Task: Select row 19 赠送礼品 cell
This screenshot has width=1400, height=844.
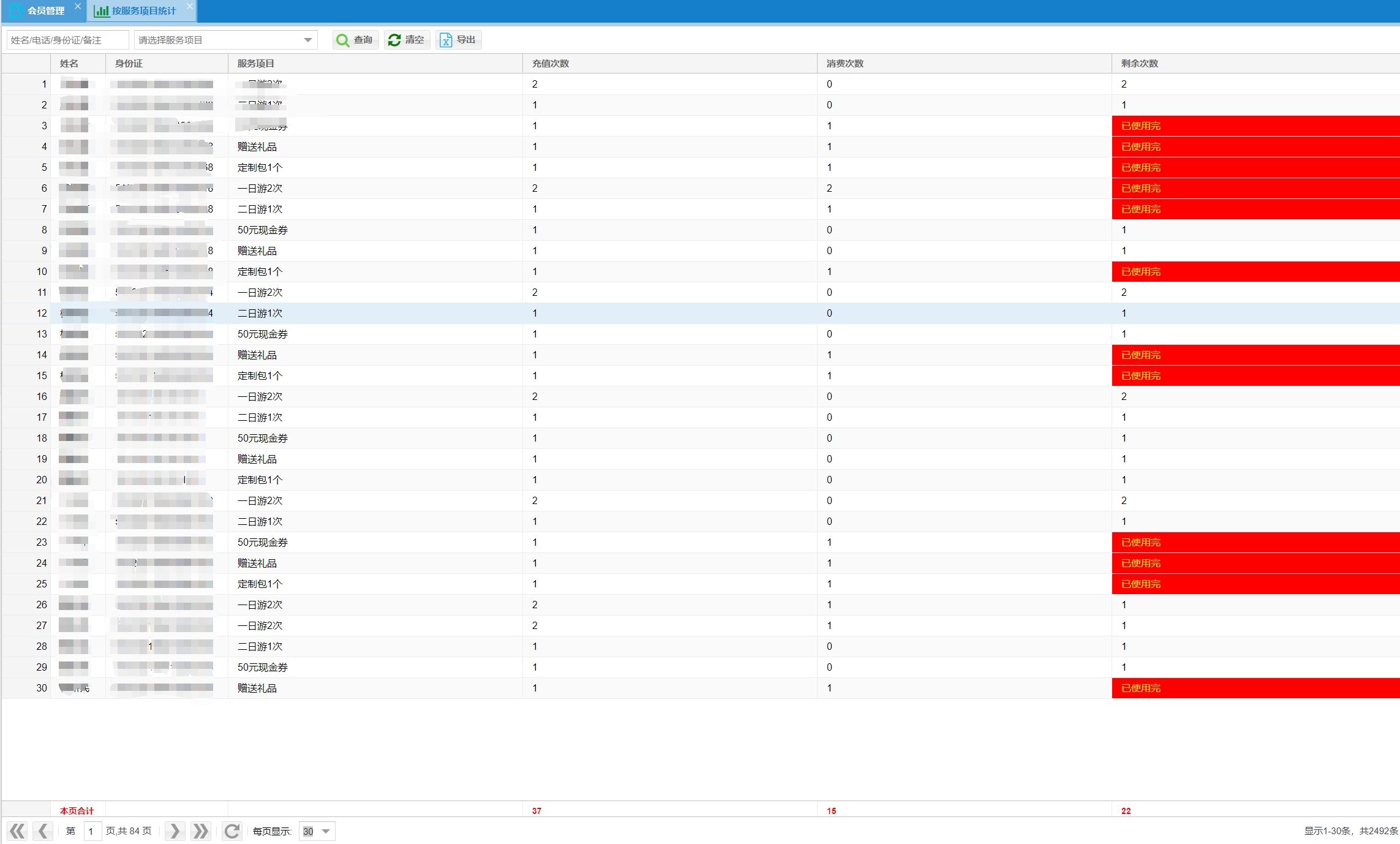Action: [375, 459]
